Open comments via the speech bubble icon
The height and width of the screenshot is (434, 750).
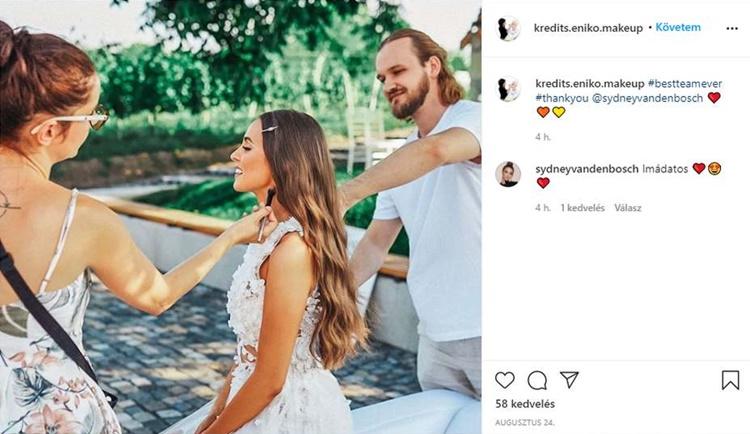click(537, 380)
